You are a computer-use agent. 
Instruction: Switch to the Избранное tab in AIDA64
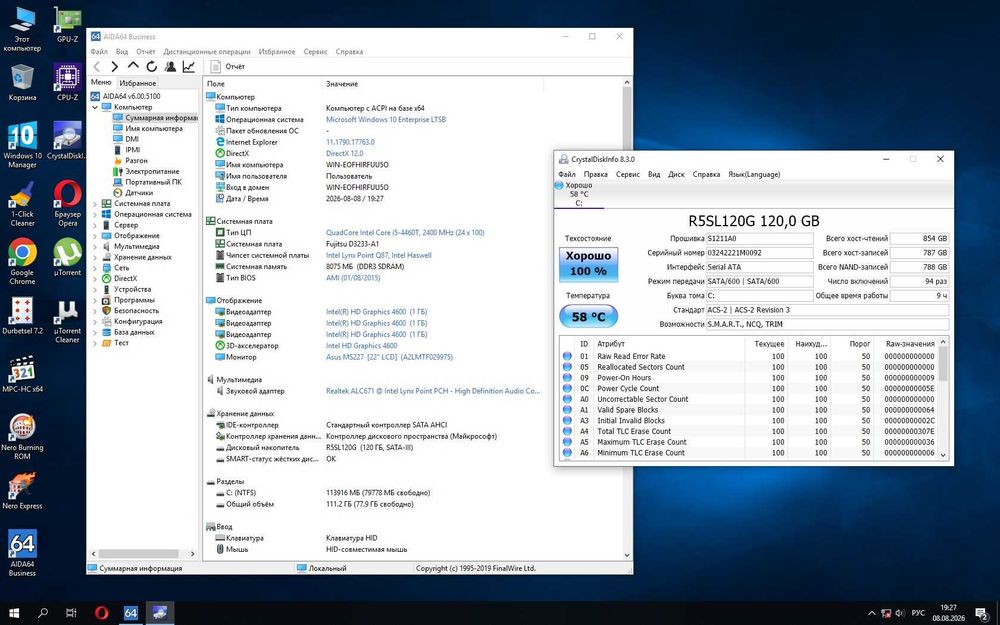[x=137, y=83]
